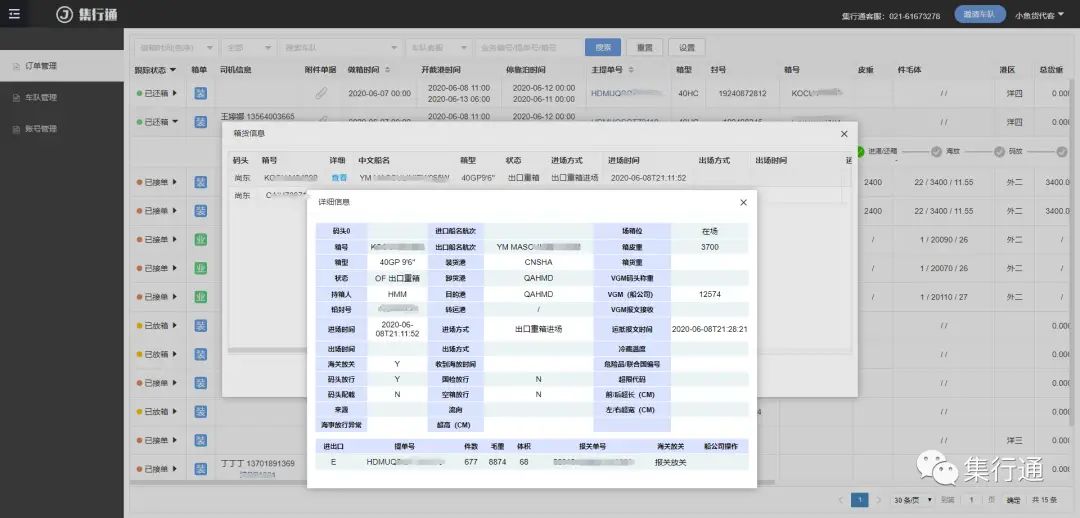This screenshot has height=518, width=1080.
Task: Open the 搜索车队 combo box
Action: (x=340, y=48)
